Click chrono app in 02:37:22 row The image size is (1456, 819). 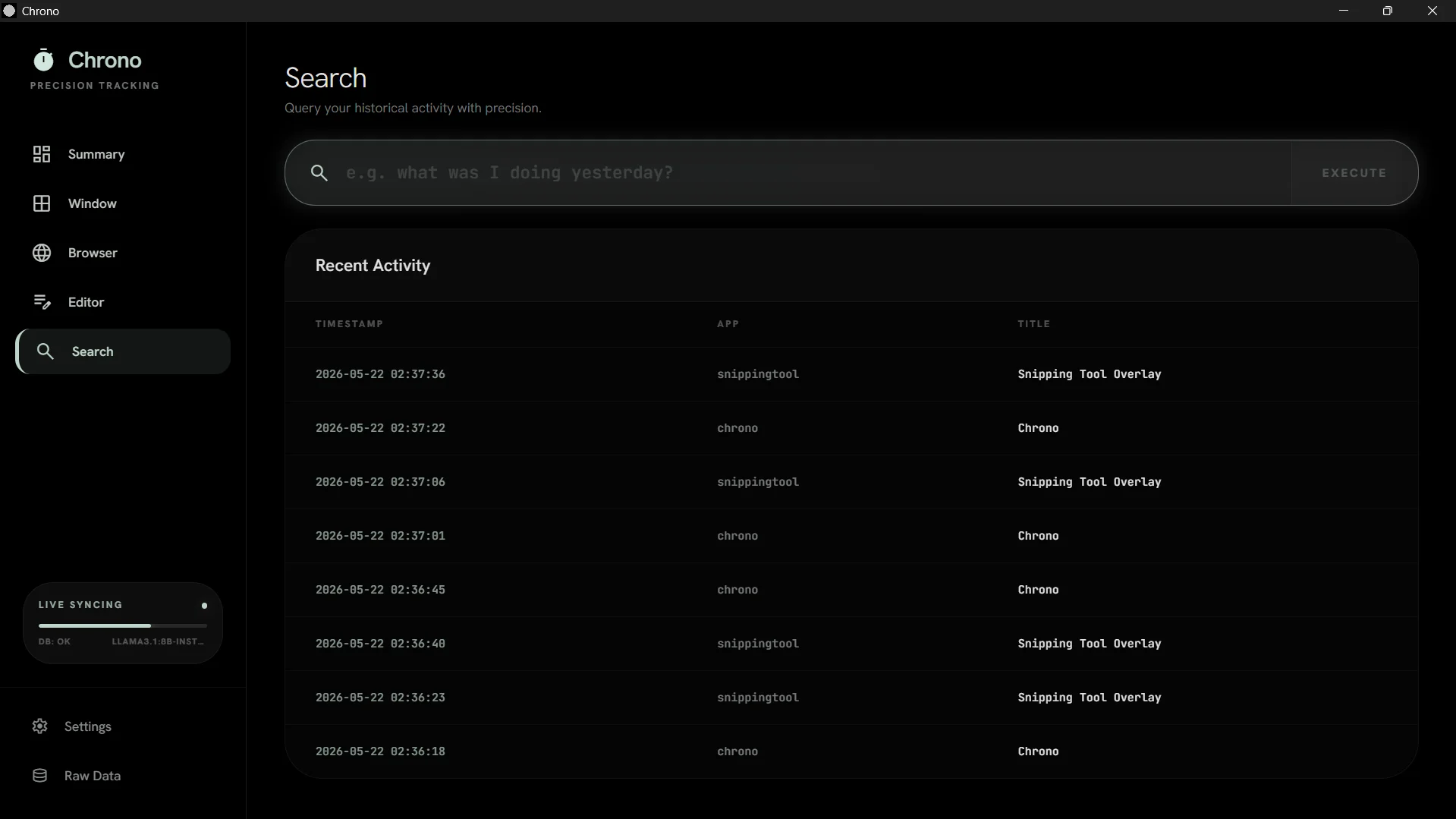point(737,428)
